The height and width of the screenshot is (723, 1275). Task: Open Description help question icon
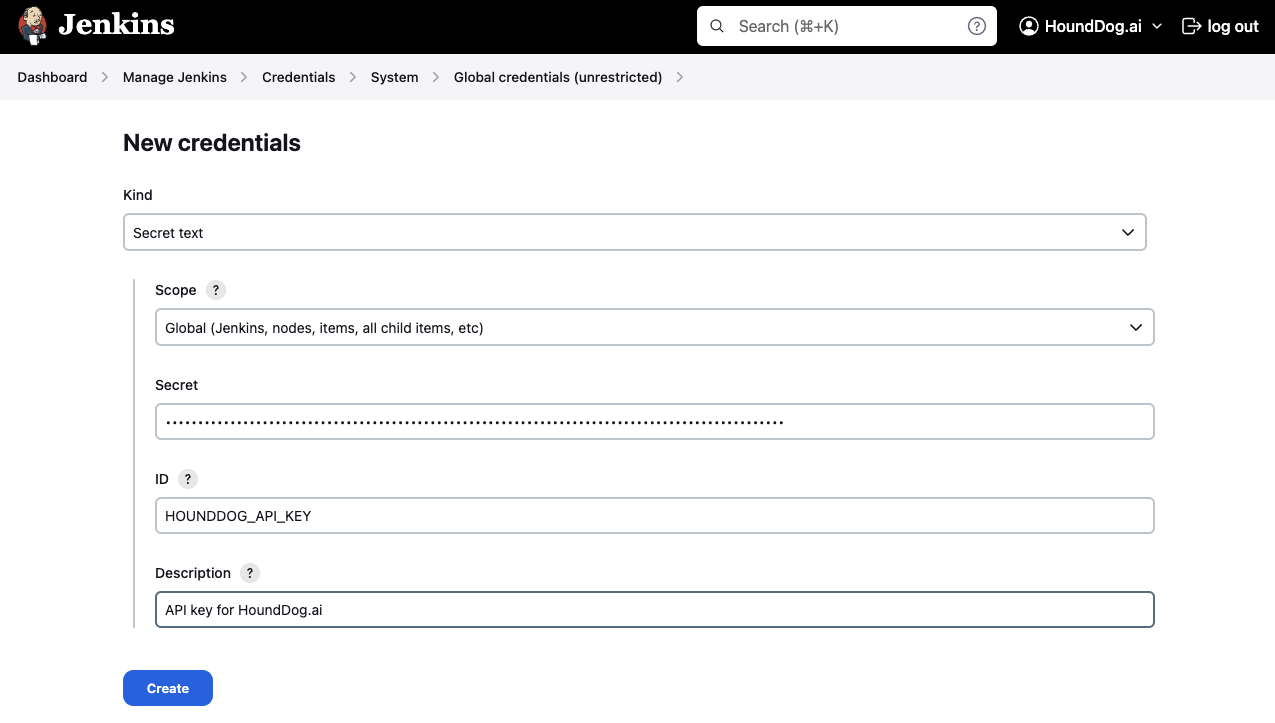coord(250,573)
